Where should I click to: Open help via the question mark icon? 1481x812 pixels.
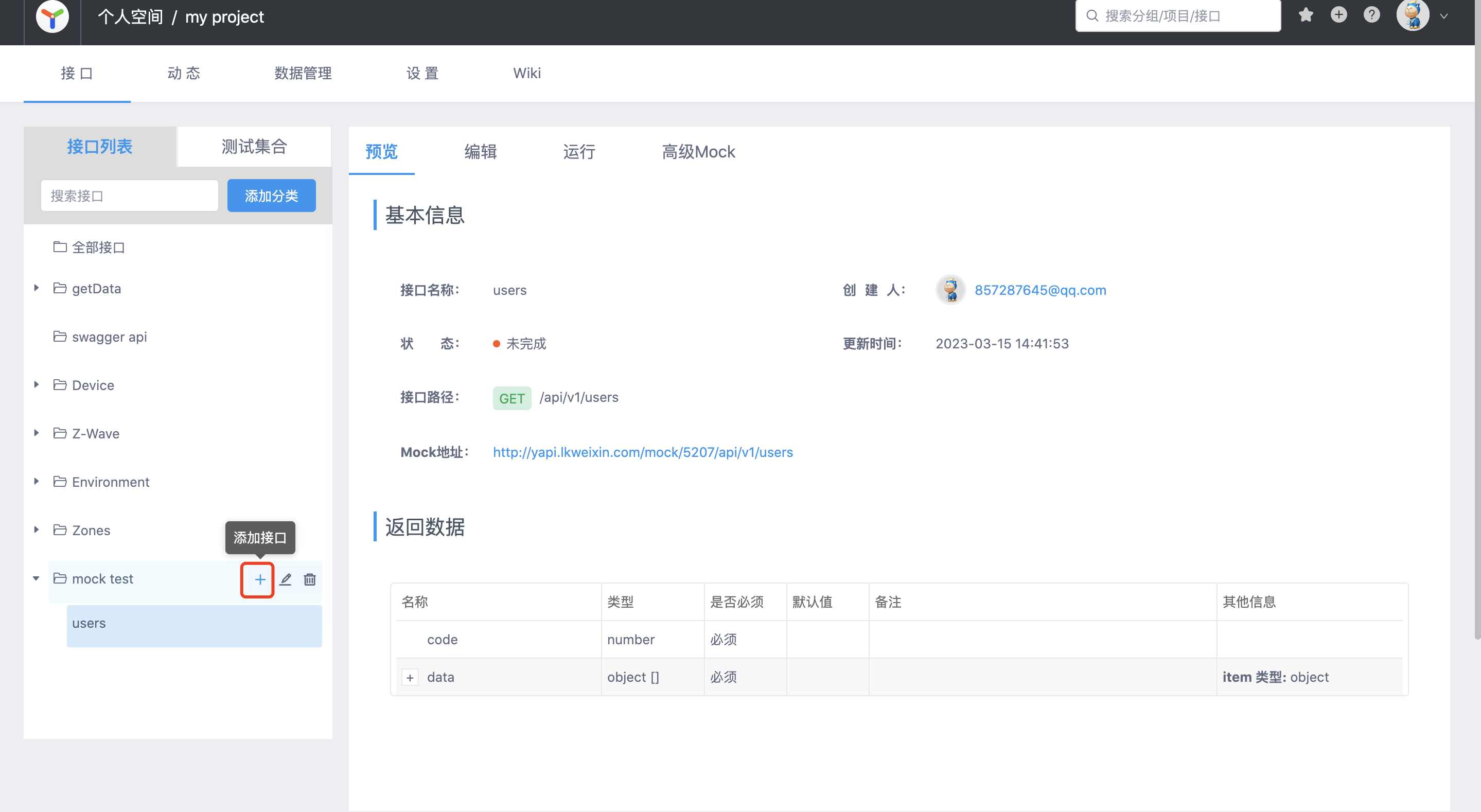1372,15
